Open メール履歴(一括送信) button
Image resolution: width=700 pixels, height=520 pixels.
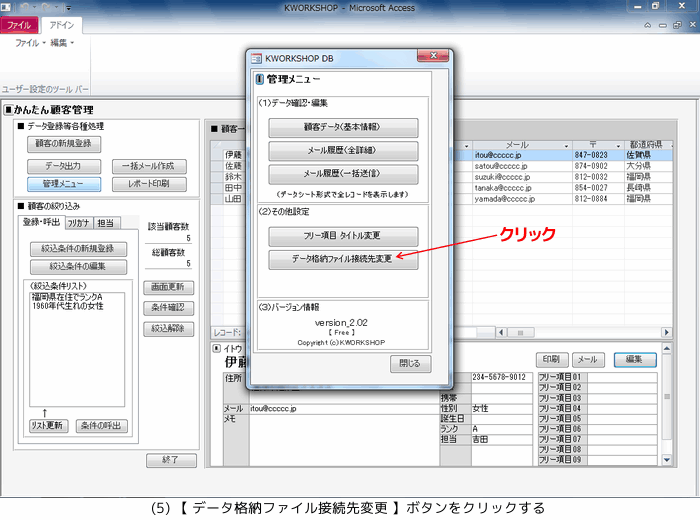pos(343,174)
